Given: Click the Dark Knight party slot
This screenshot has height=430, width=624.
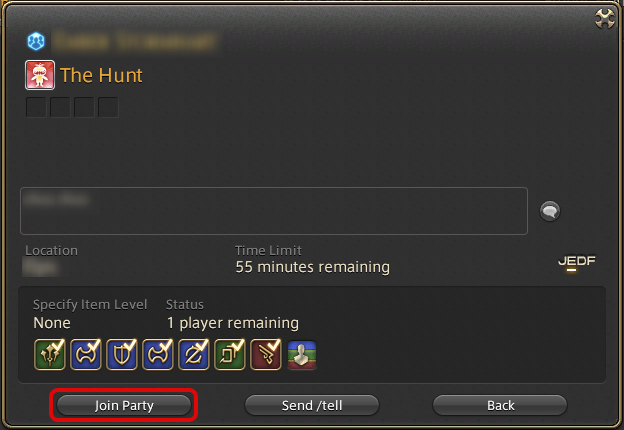Looking at the screenshot, I should 194,354.
